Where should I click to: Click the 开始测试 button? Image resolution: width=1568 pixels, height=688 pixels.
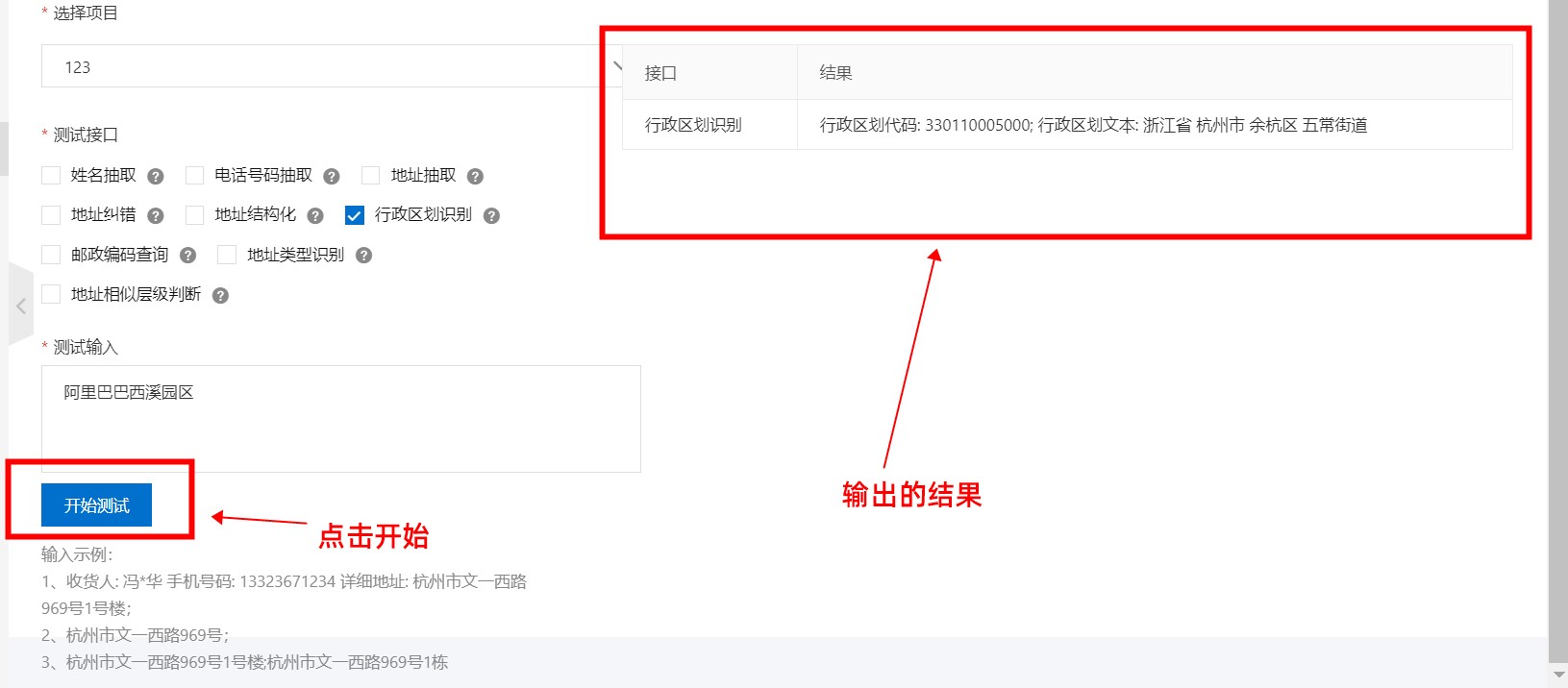pyautogui.click(x=96, y=505)
